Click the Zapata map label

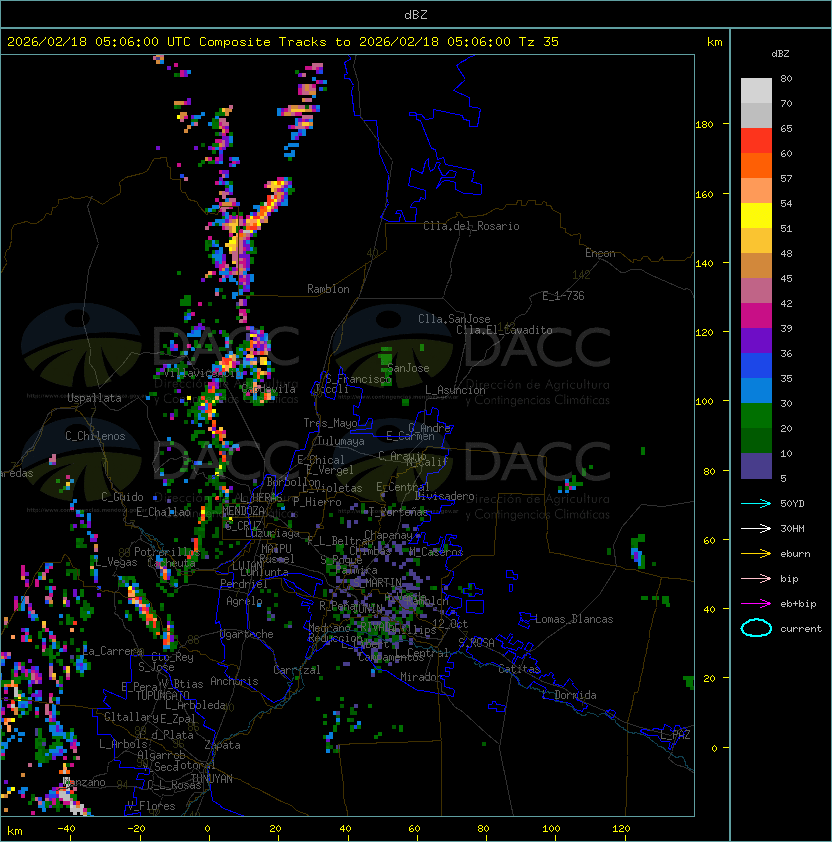(x=222, y=745)
